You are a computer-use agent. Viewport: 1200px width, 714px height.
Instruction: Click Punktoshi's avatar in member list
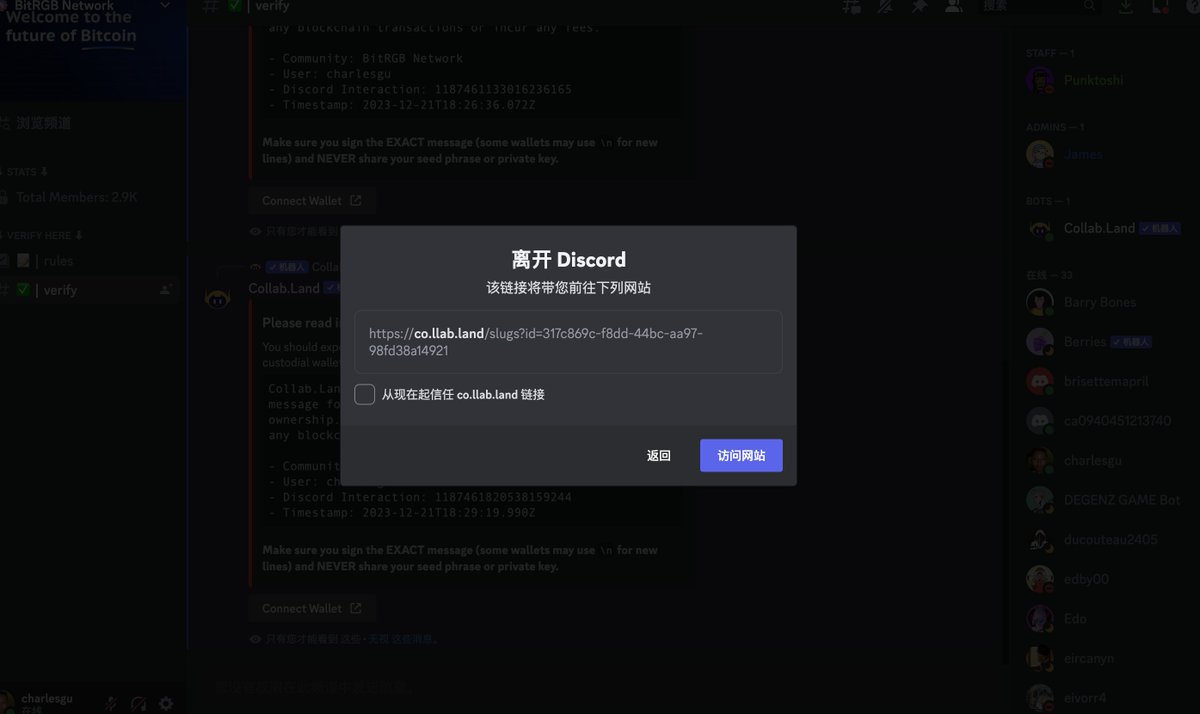point(1040,80)
